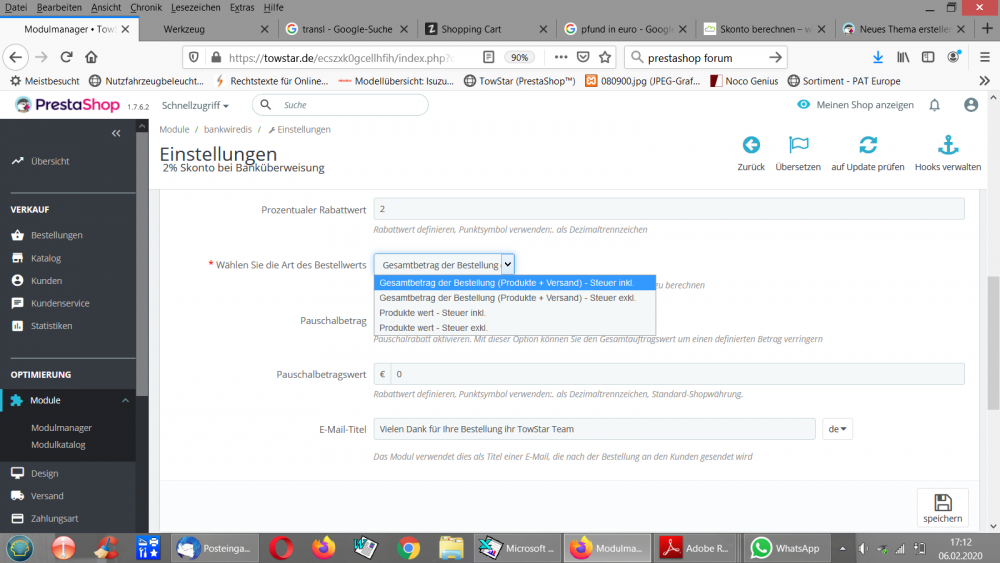Collapse the Module sidebar section
The image size is (1000, 563).
coord(125,400)
